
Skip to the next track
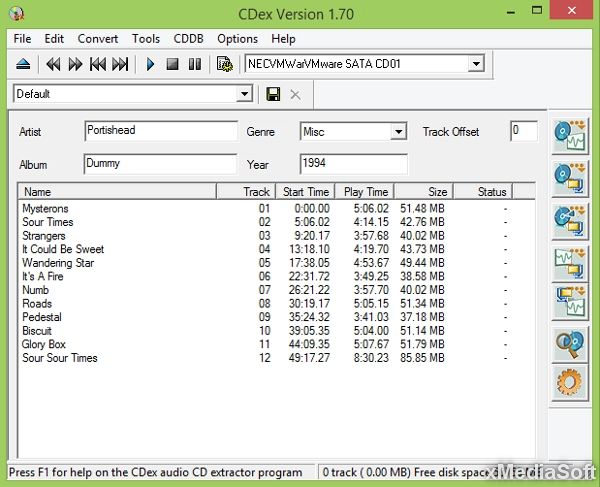coord(120,64)
